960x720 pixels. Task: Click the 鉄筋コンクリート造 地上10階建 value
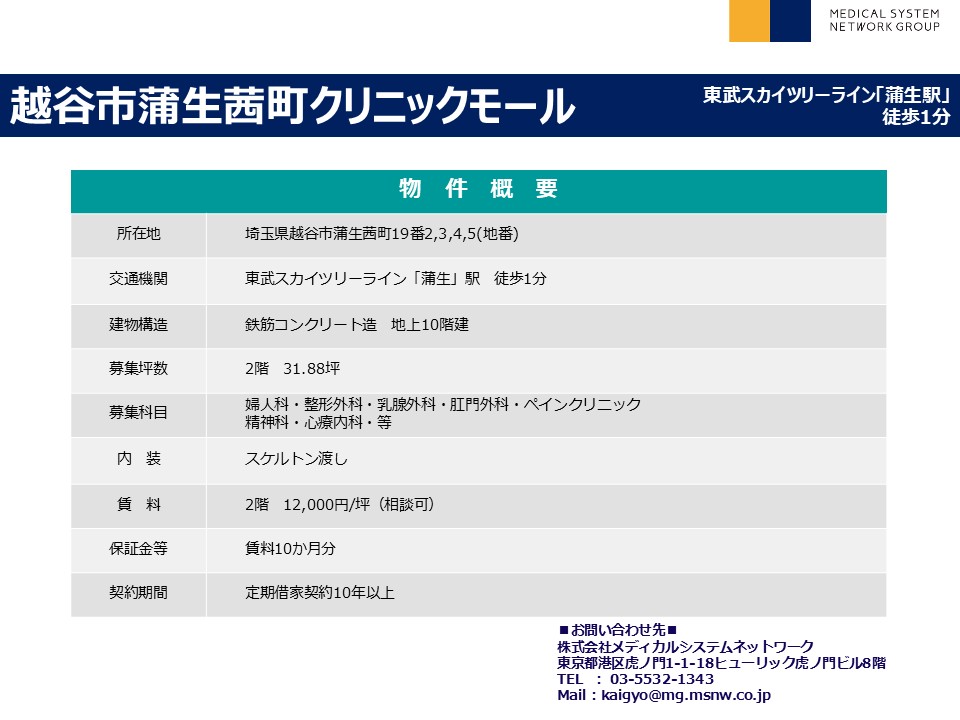357,325
